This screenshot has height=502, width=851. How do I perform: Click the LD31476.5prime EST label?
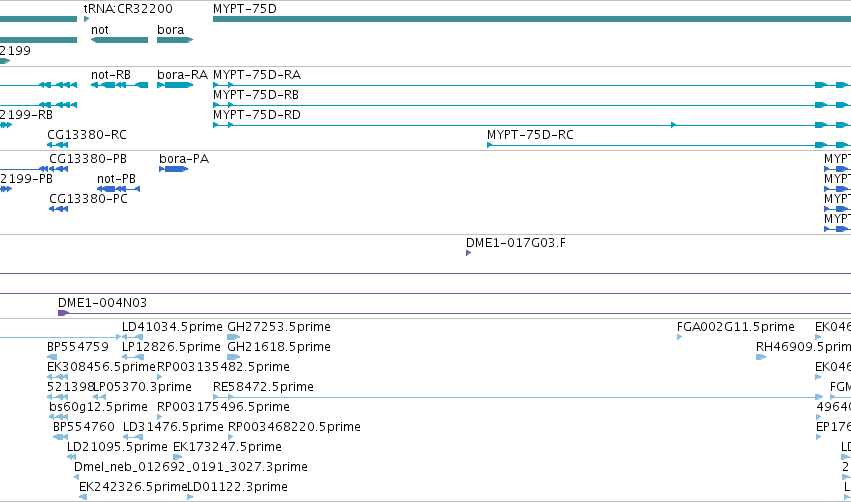coord(173,427)
